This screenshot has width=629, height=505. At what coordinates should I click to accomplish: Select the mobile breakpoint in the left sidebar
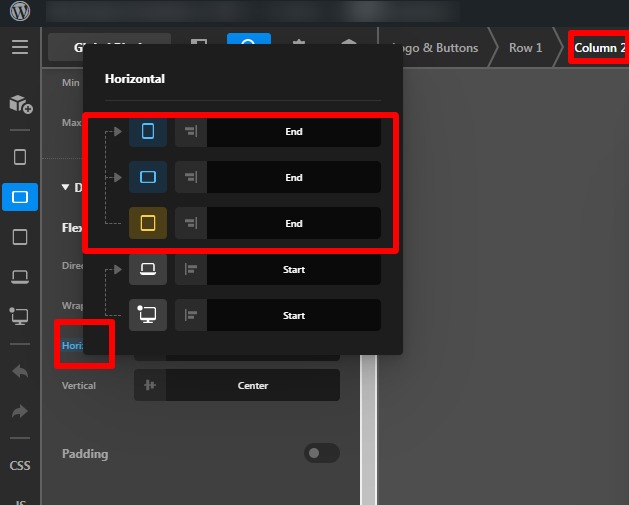click(20, 157)
